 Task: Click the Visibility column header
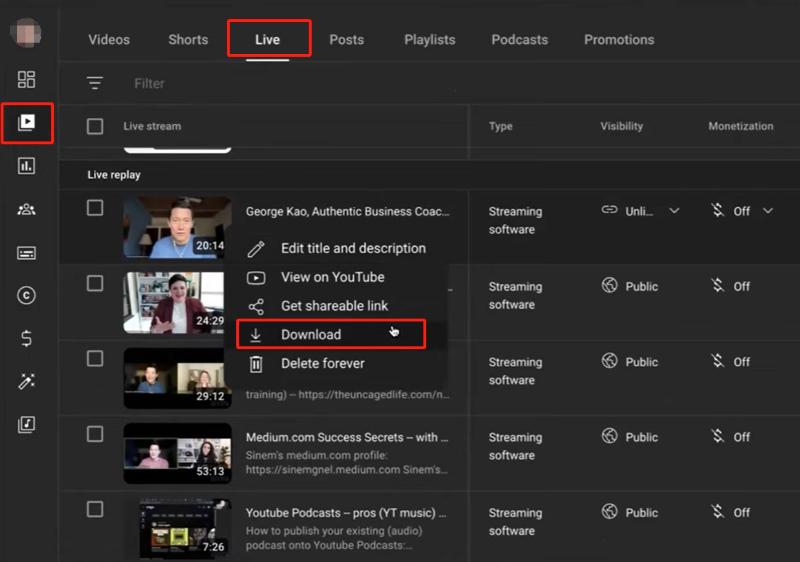point(621,126)
